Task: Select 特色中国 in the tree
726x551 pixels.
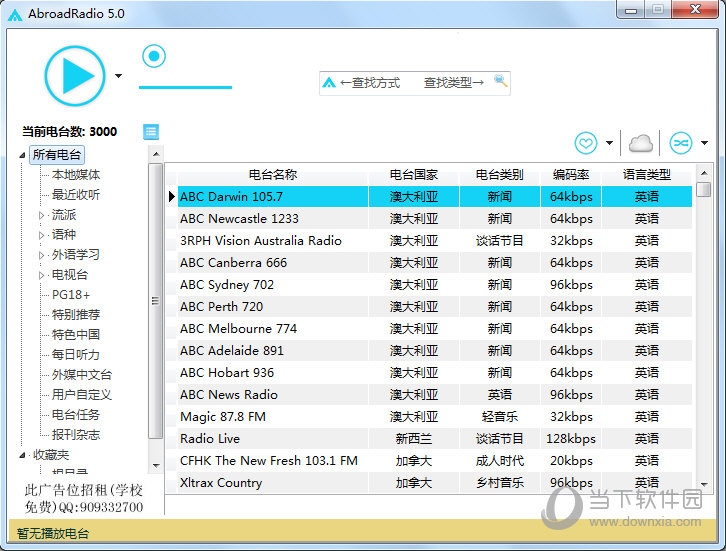Action: pos(76,335)
